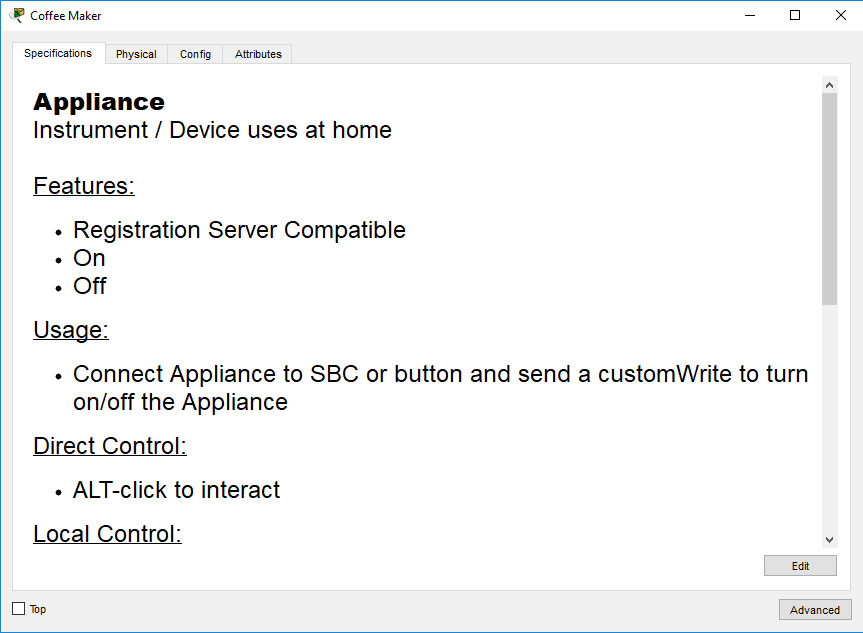Minimize the Coffee Maker window
The height and width of the screenshot is (633, 863).
750,15
